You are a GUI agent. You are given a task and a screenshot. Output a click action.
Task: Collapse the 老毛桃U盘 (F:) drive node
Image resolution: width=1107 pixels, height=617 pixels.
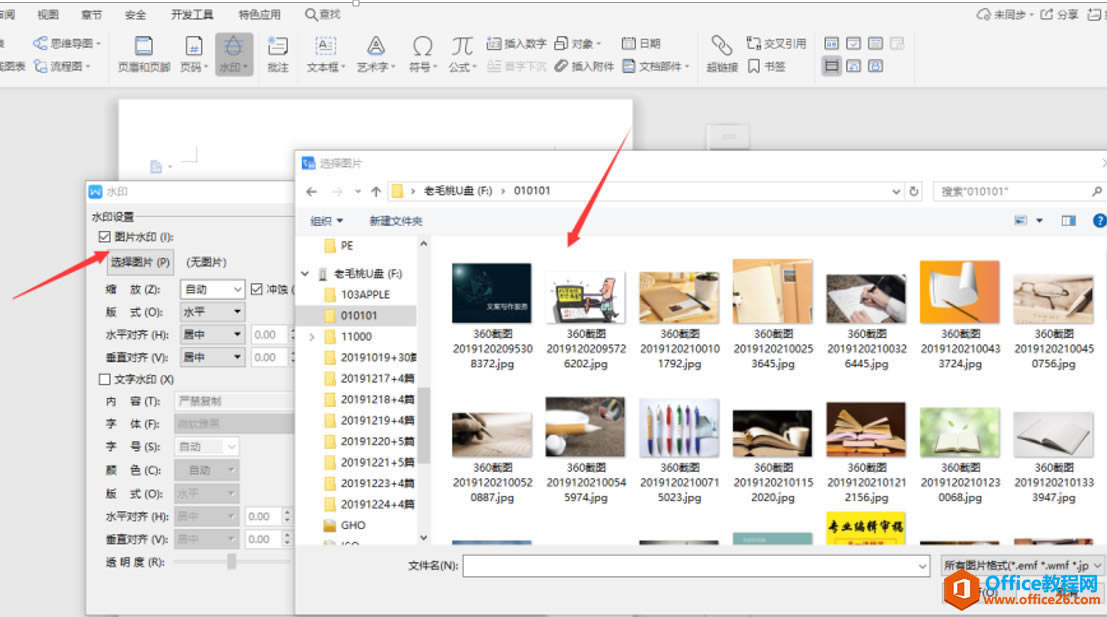click(x=305, y=273)
